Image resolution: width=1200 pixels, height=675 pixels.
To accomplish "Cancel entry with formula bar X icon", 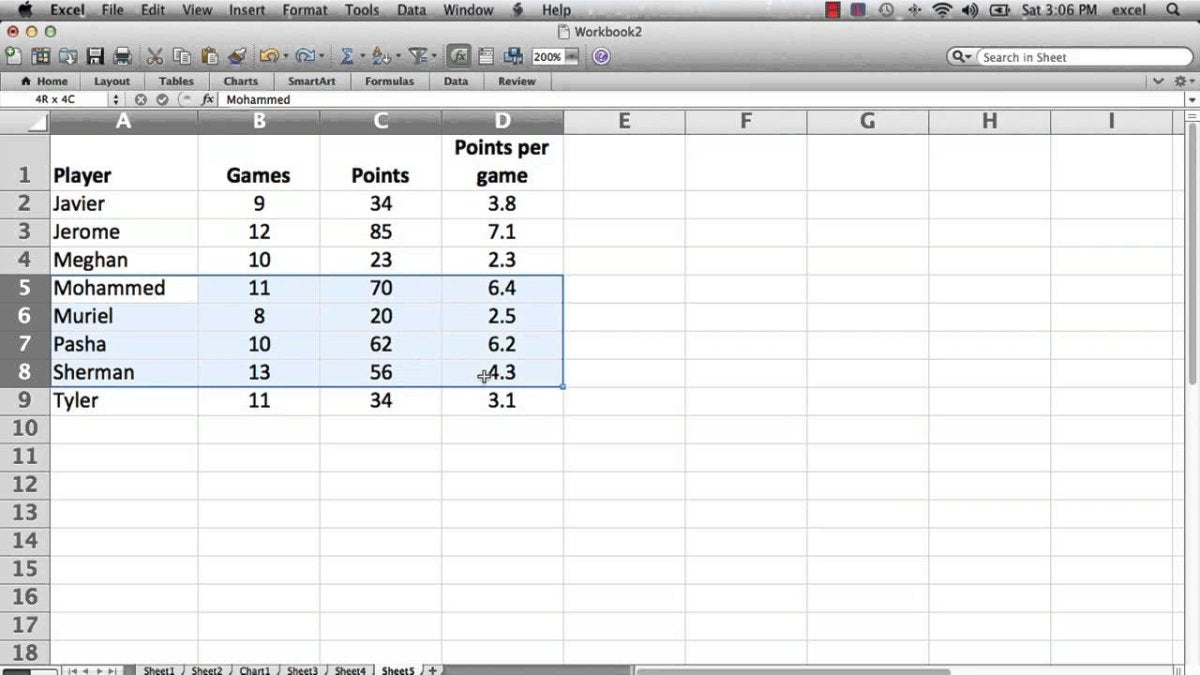I will 141,99.
